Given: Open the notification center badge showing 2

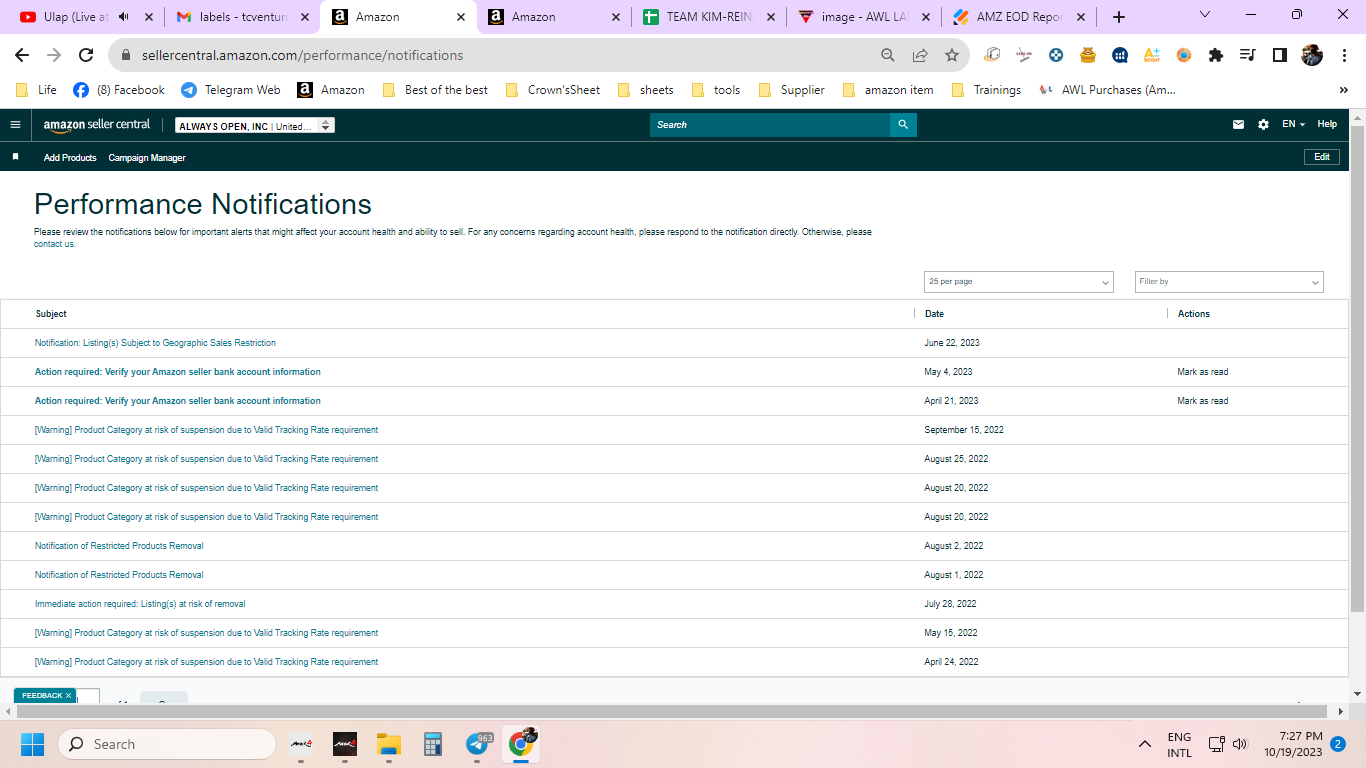Looking at the screenshot, I should click(x=1338, y=744).
